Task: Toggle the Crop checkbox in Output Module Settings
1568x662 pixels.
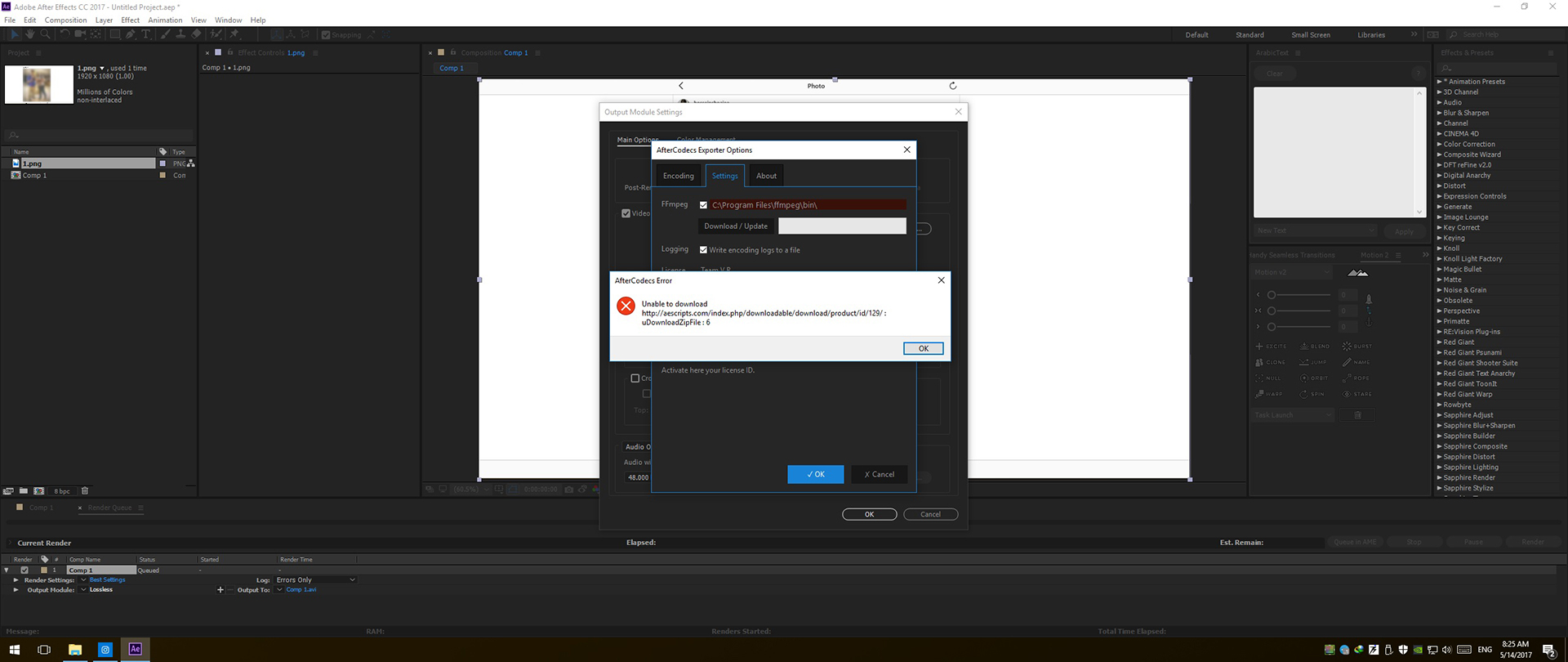Action: coord(635,378)
